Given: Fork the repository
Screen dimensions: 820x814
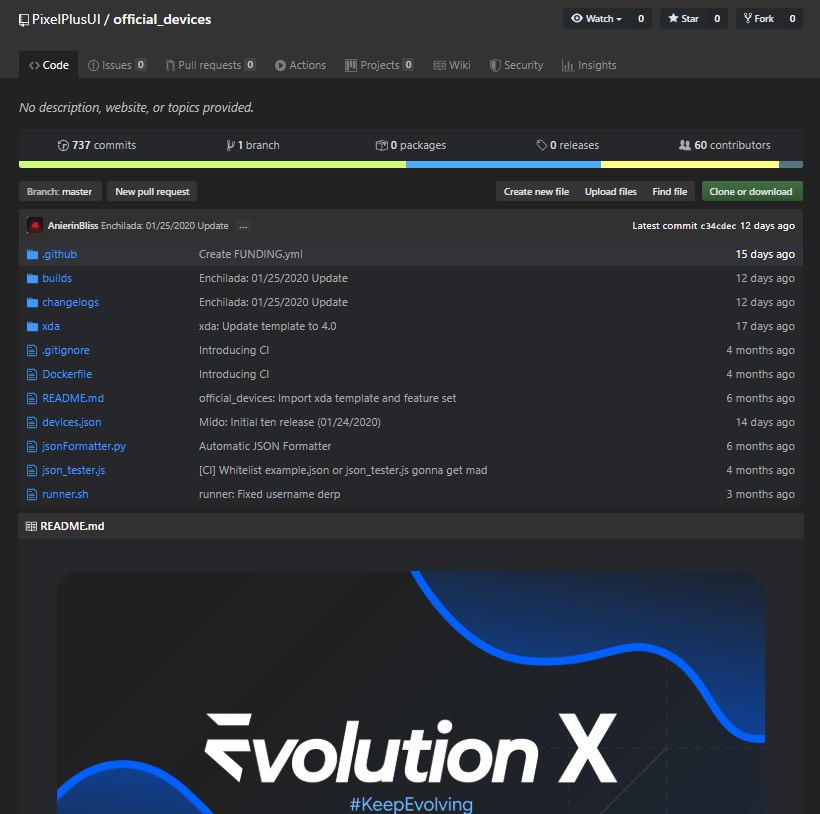Looking at the screenshot, I should [759, 19].
